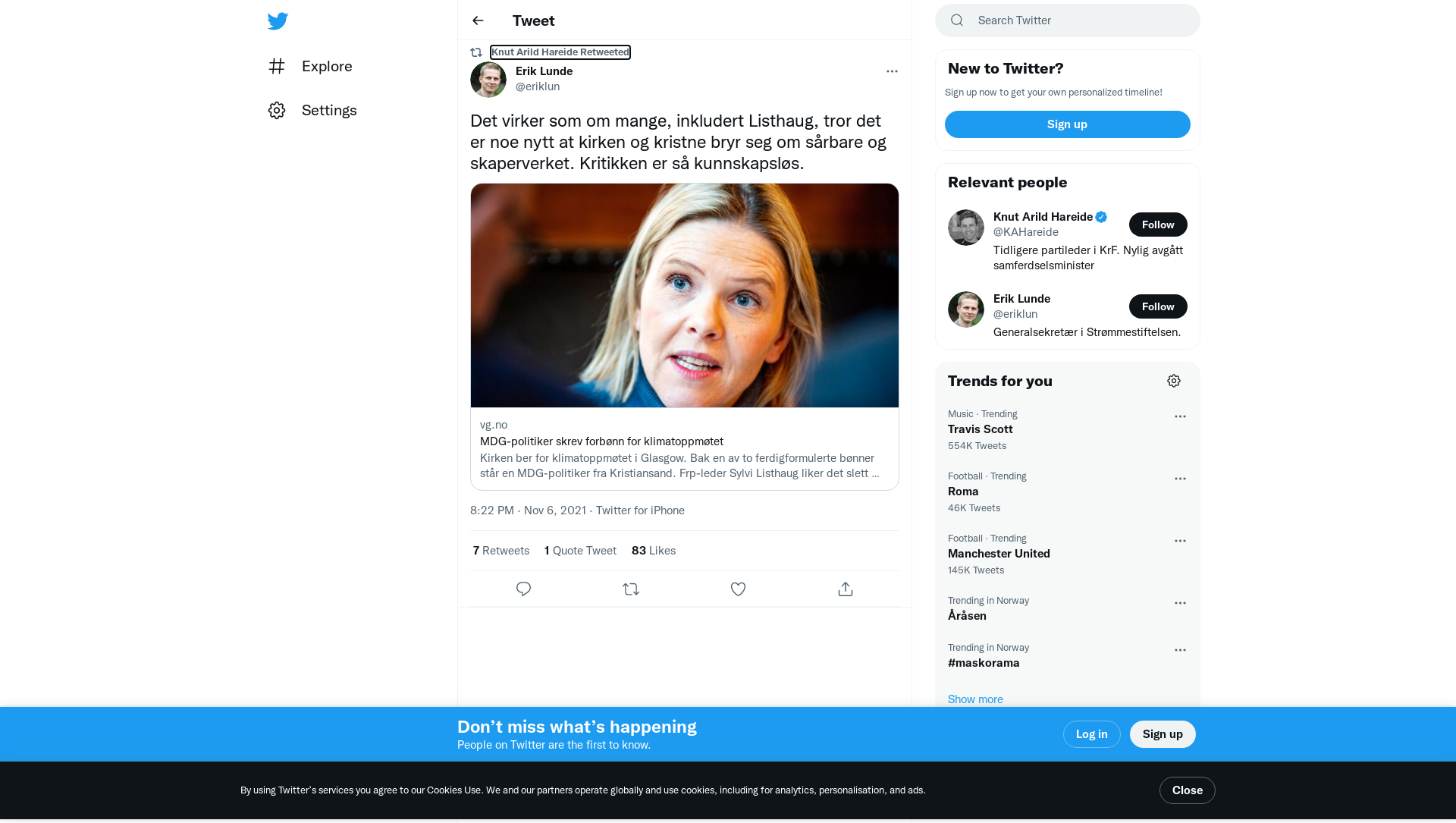This screenshot has width=1456, height=823.
Task: Open the trends settings gear icon
Action: pos(1174,381)
